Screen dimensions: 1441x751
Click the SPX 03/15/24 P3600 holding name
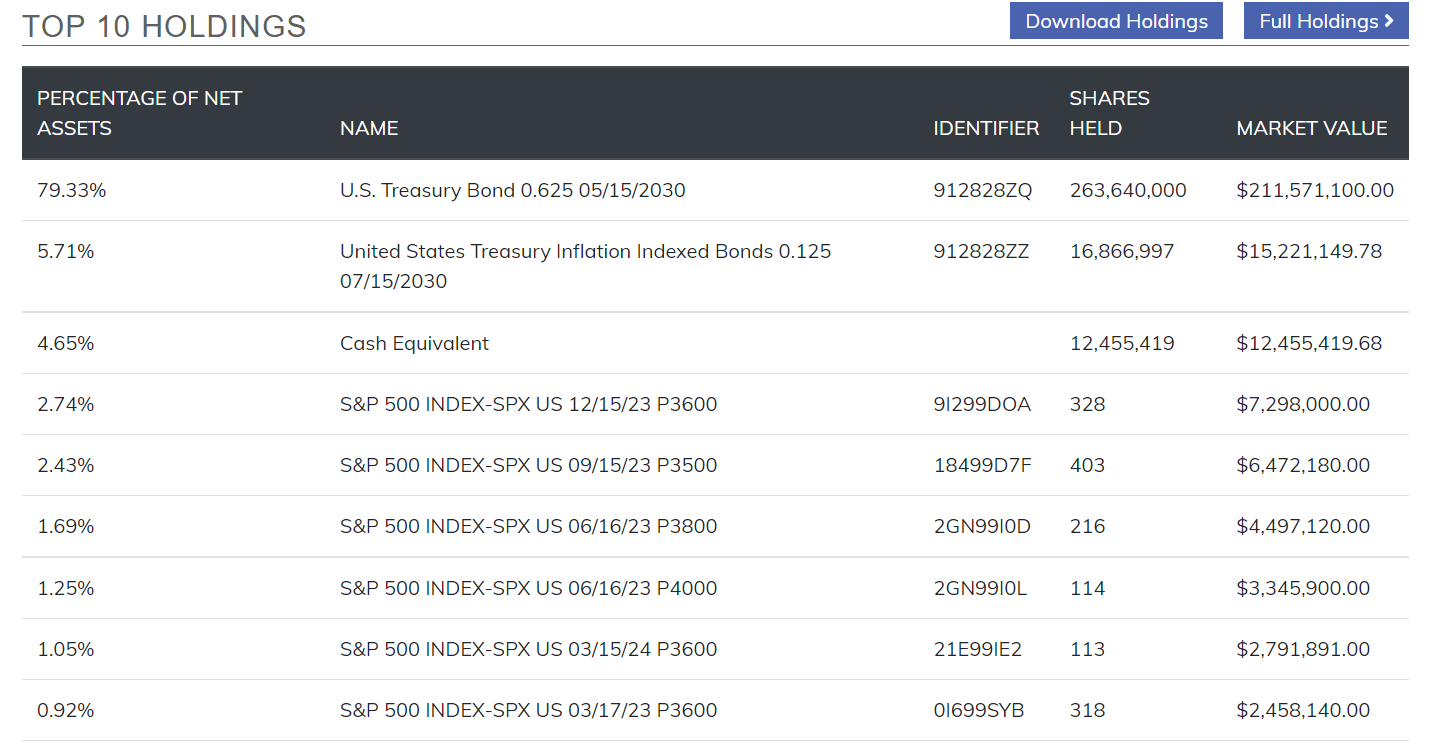click(x=528, y=649)
